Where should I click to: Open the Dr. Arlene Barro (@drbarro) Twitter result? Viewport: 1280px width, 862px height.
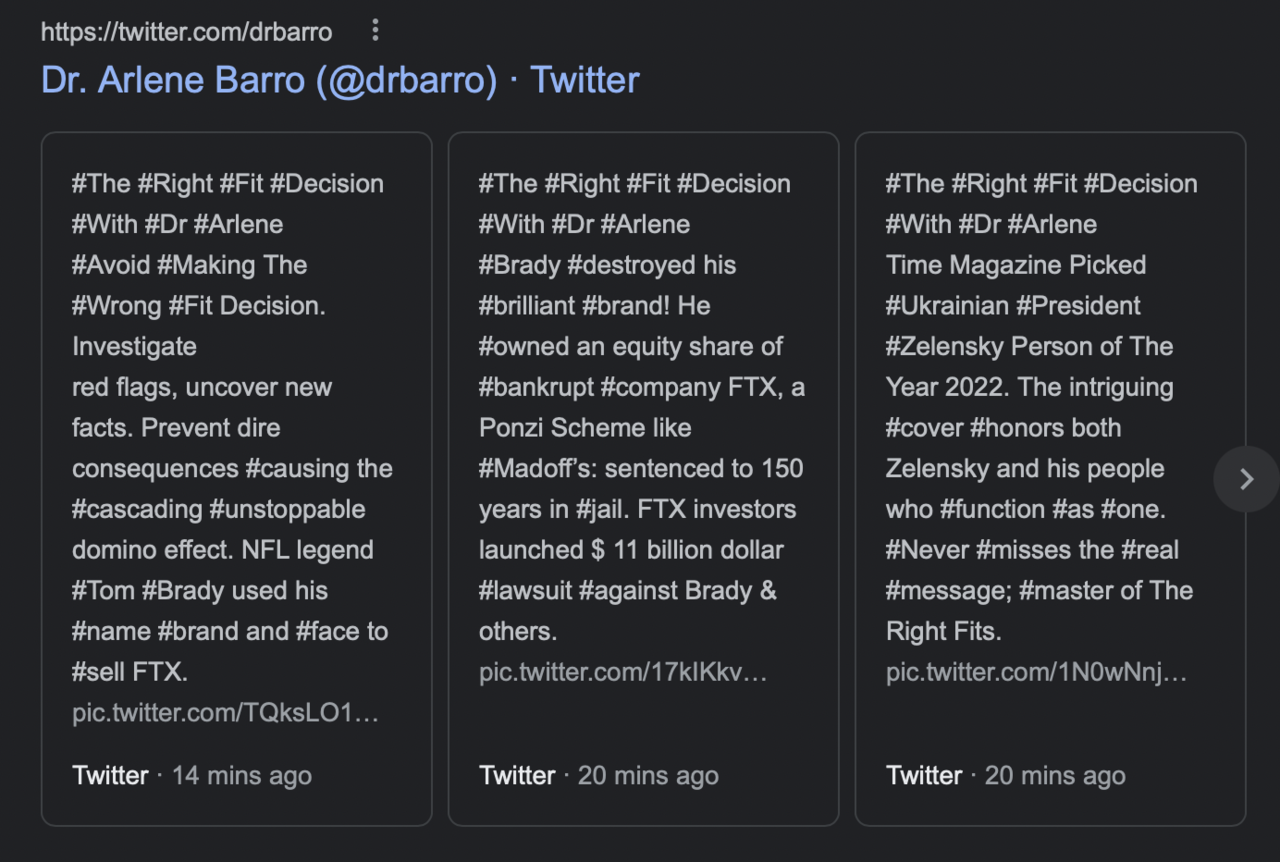click(340, 80)
